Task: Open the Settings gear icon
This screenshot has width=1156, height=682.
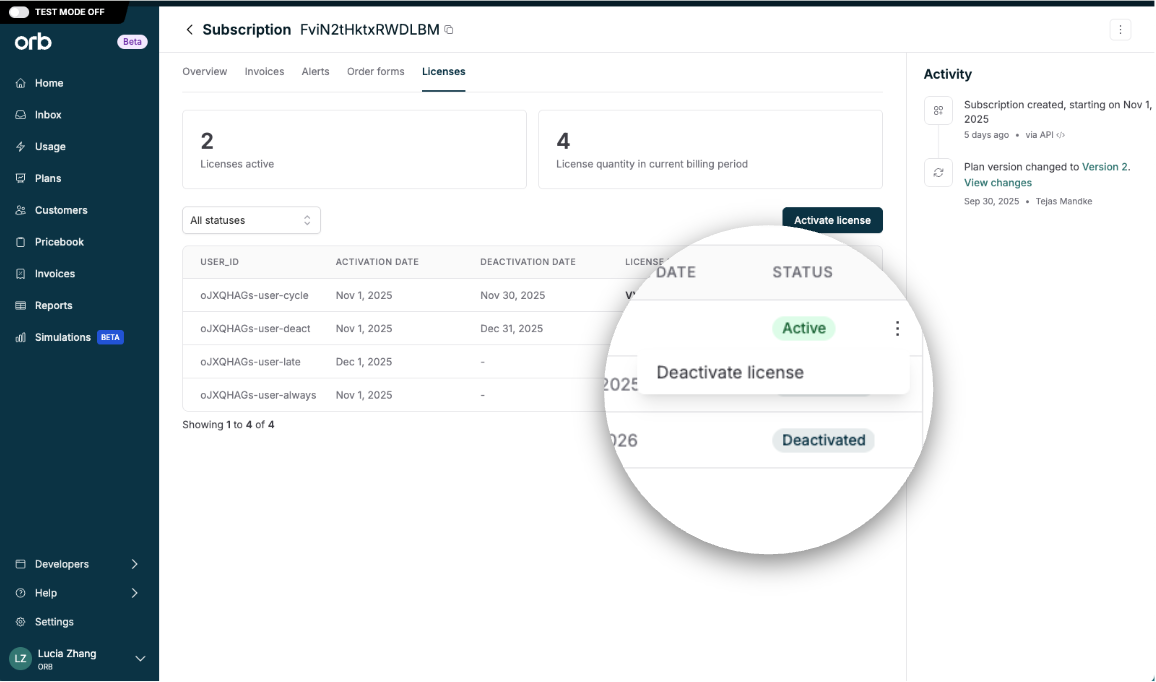Action: pos(21,622)
